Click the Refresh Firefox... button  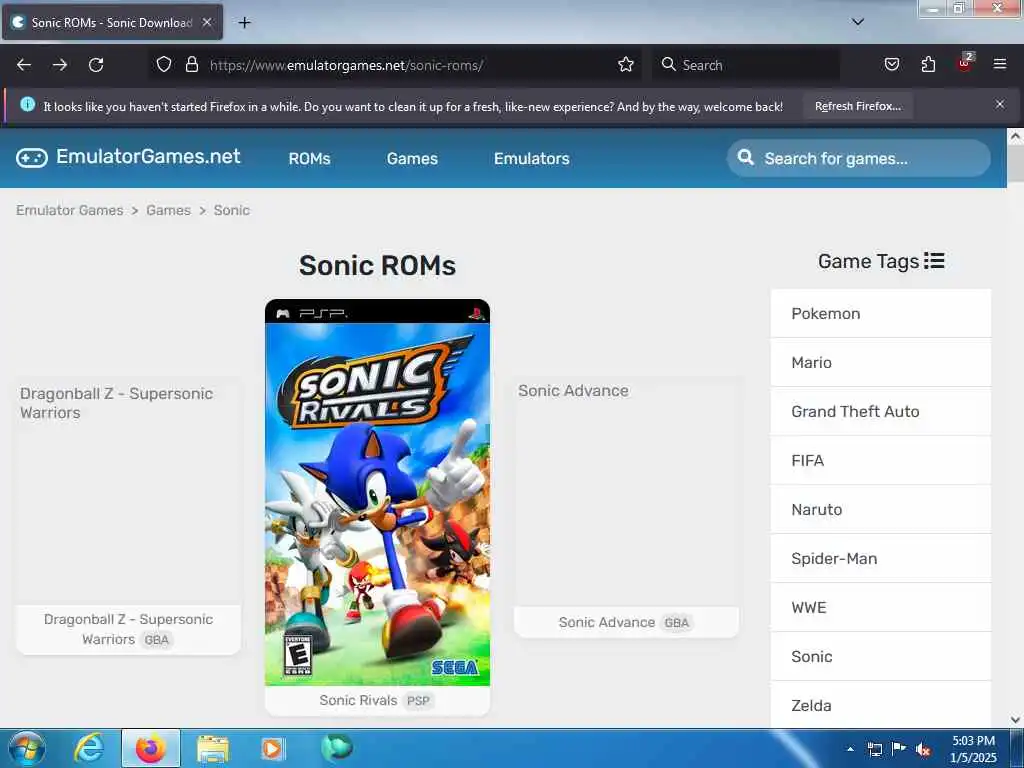tap(857, 106)
